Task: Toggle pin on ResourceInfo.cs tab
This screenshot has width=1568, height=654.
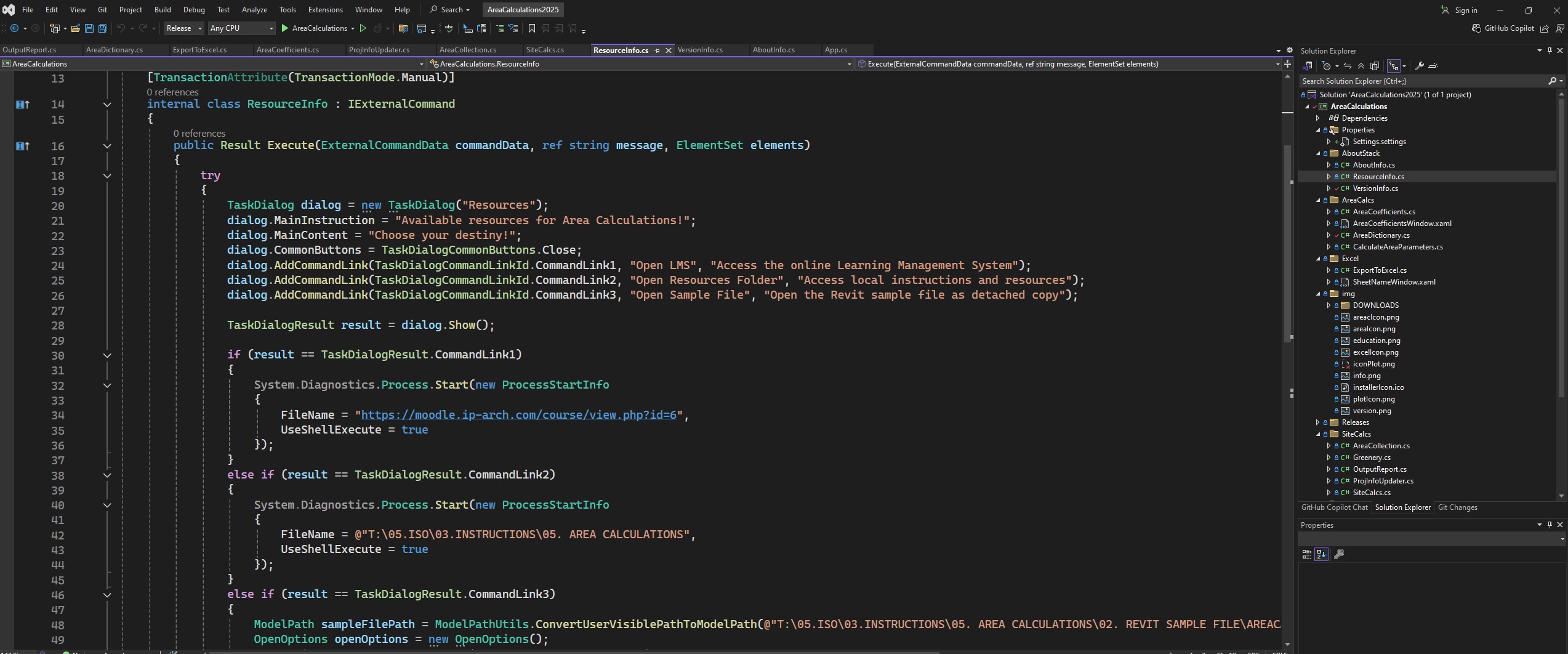Action: coord(657,50)
